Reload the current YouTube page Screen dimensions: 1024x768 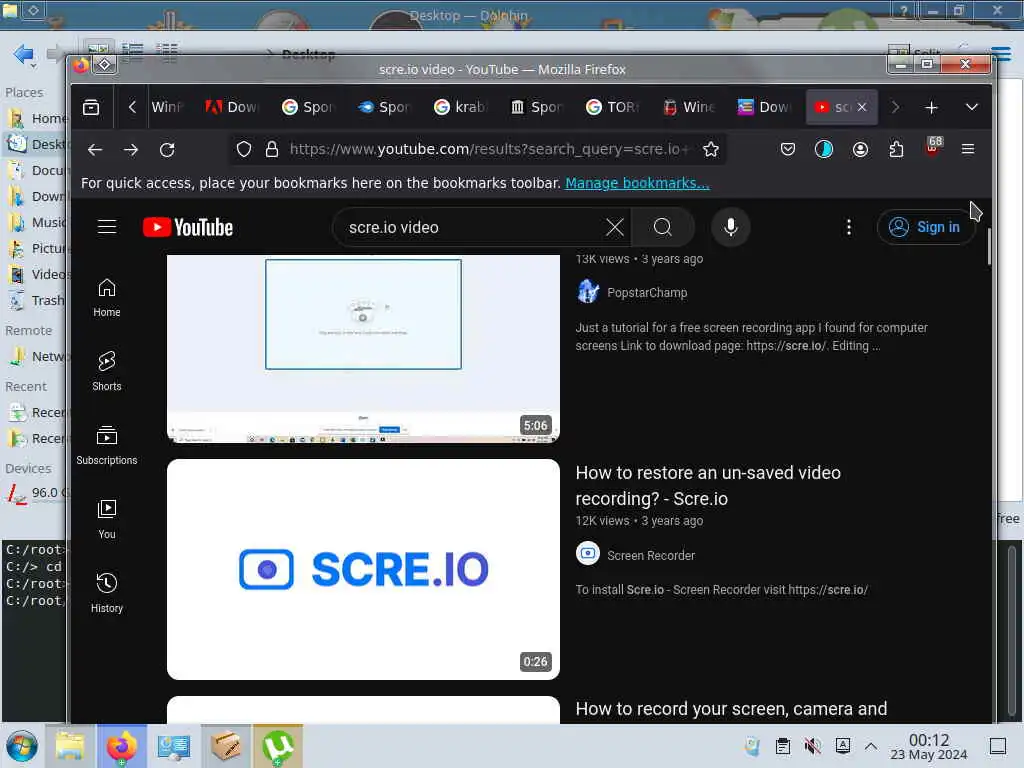[x=167, y=150]
